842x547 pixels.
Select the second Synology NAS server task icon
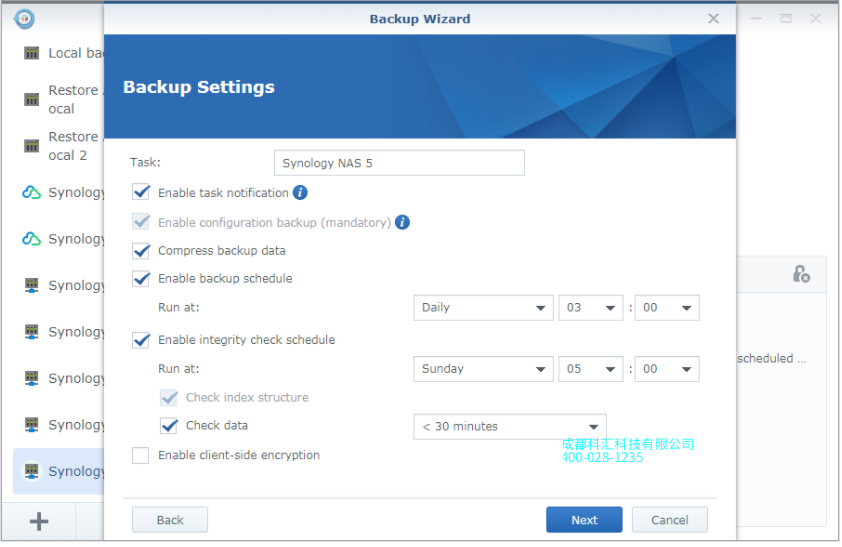coord(32,332)
